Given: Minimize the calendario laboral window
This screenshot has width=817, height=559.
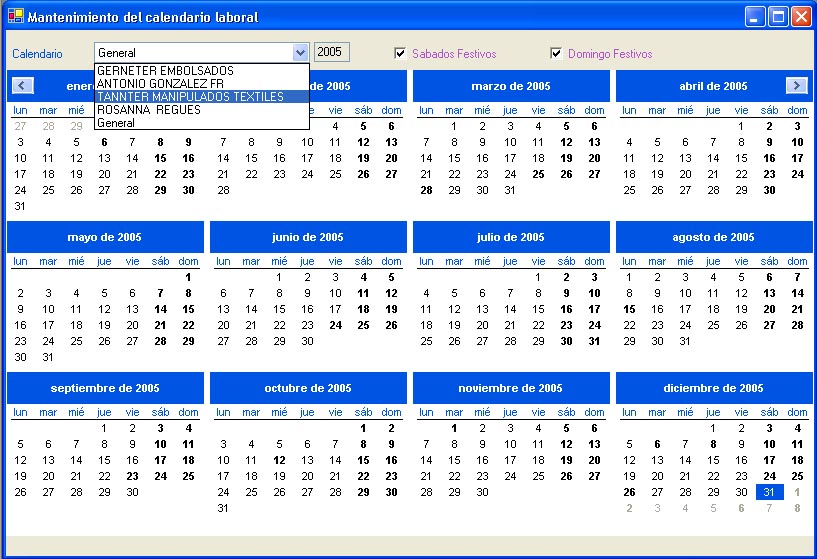Looking at the screenshot, I should pos(756,17).
